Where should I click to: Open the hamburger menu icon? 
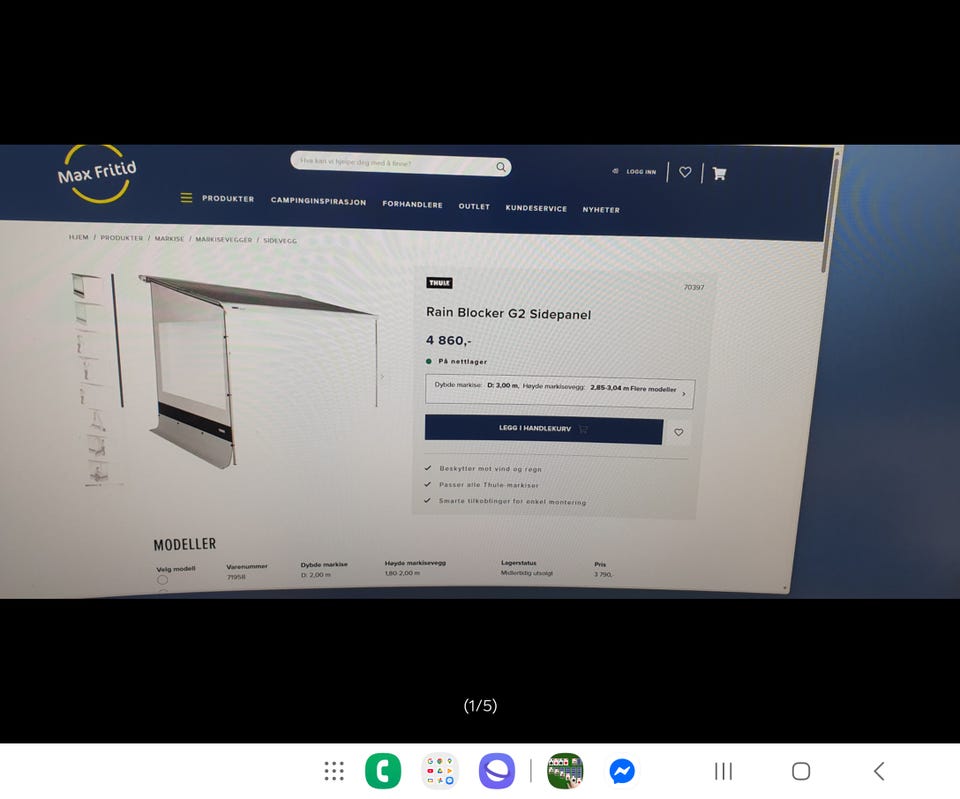point(186,198)
